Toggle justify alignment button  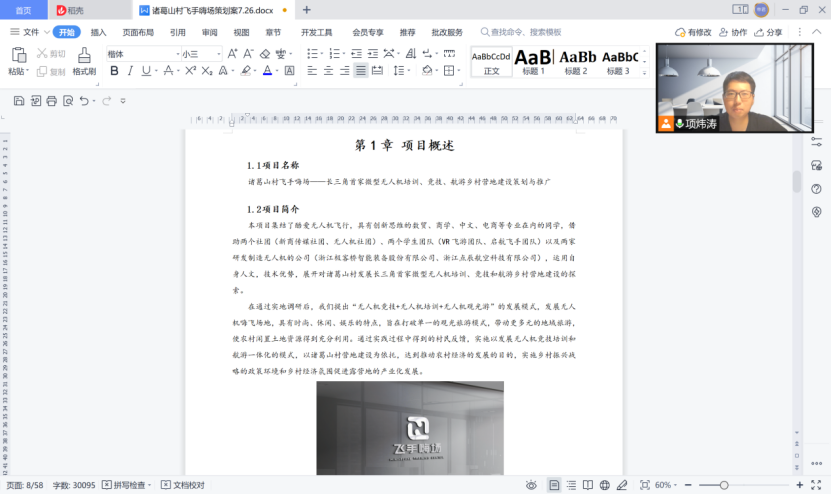pyautogui.click(x=361, y=70)
